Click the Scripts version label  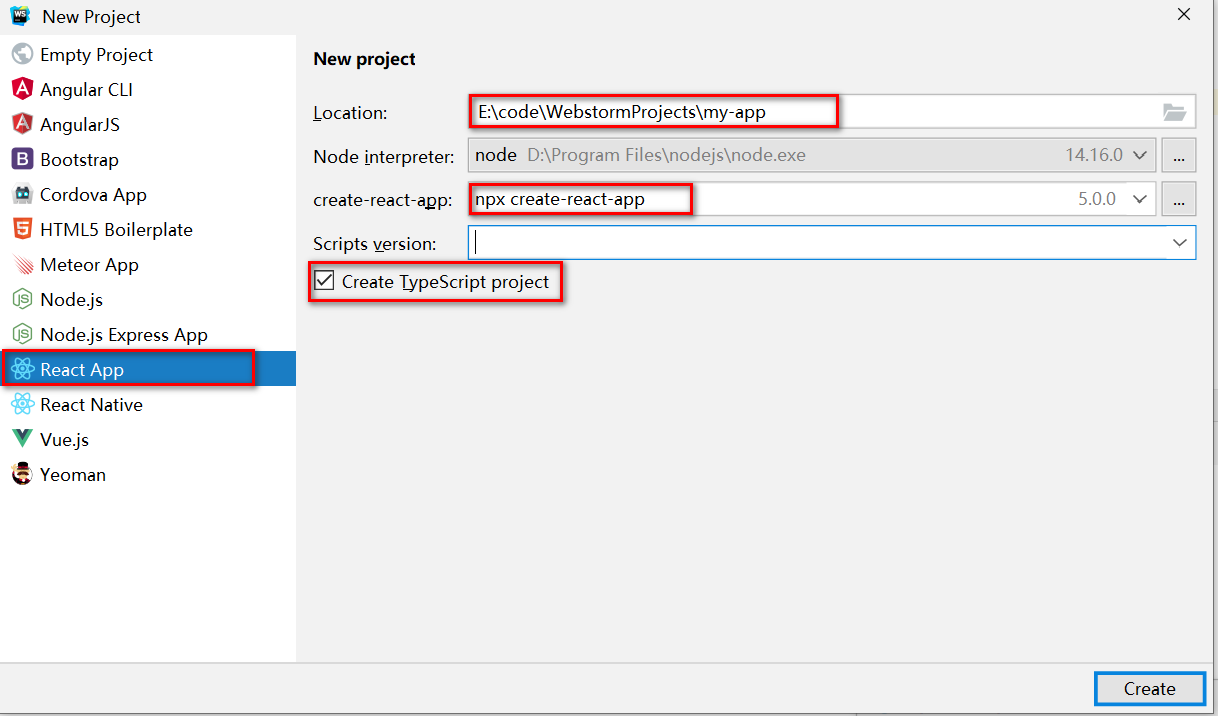tap(375, 244)
